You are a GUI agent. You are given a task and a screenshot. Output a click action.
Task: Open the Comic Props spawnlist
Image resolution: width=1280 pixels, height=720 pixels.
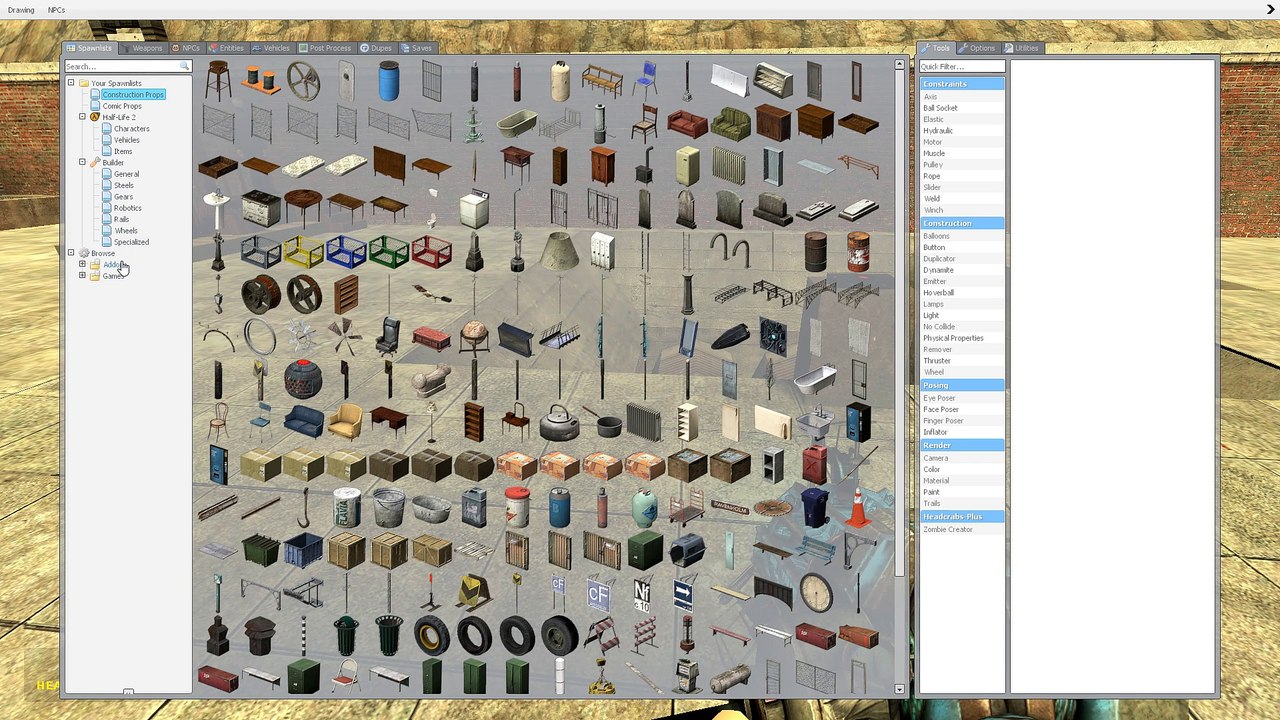(x=122, y=106)
